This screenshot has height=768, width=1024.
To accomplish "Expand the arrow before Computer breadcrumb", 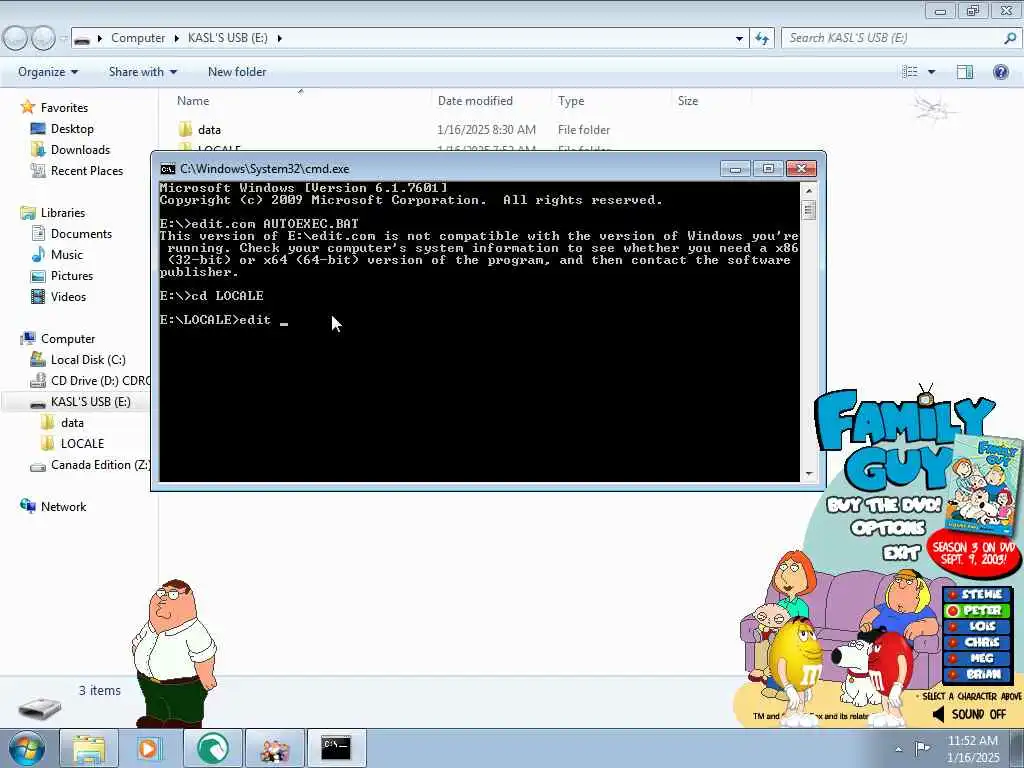I will pos(100,39).
